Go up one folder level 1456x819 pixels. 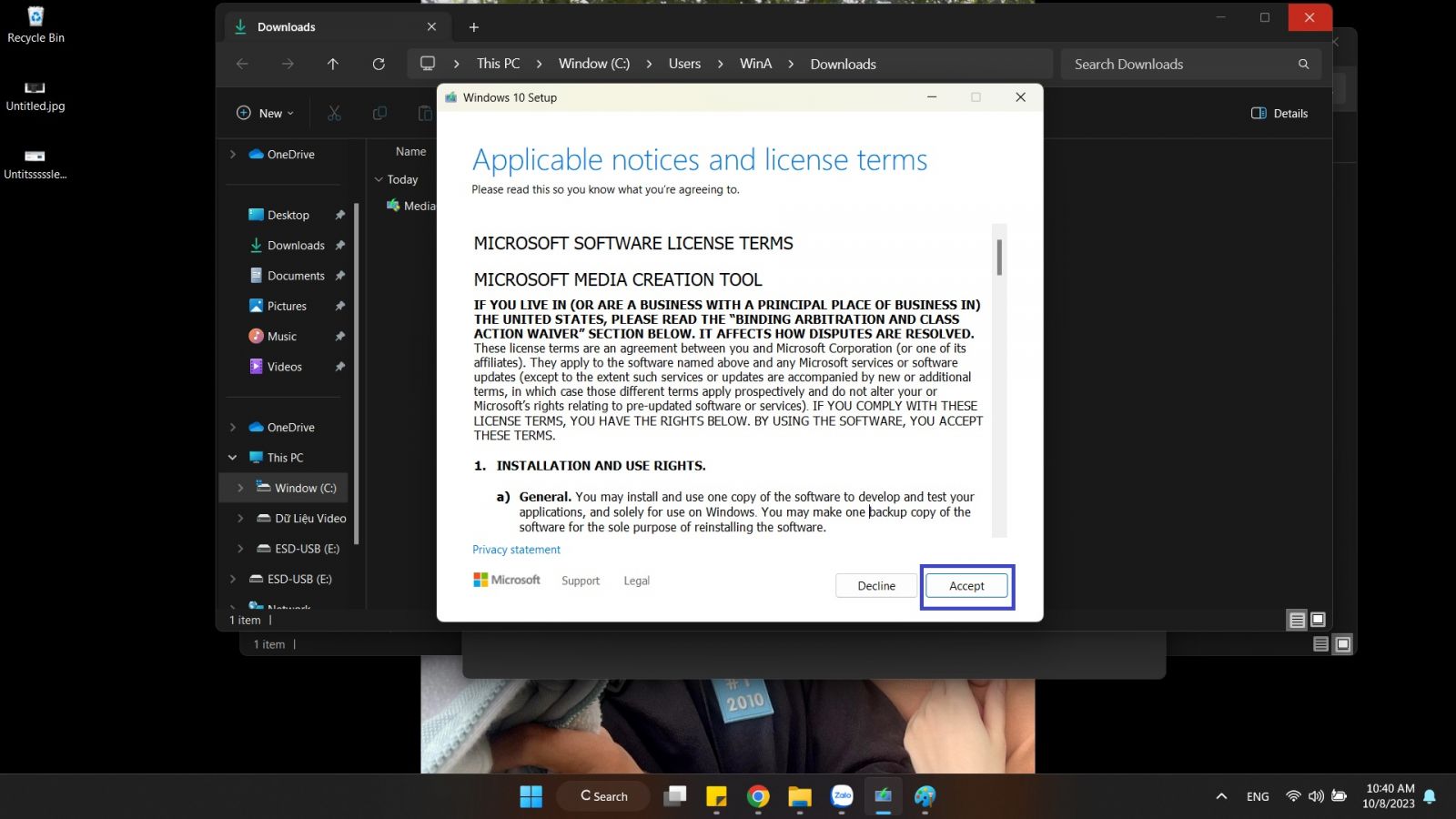click(333, 64)
